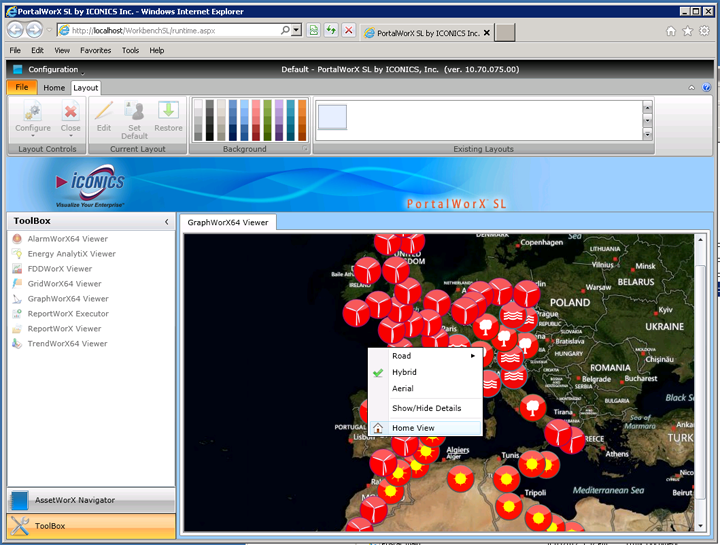Select the checked Hybrid map mode
Viewport: 720px width, 545px height.
coord(404,372)
